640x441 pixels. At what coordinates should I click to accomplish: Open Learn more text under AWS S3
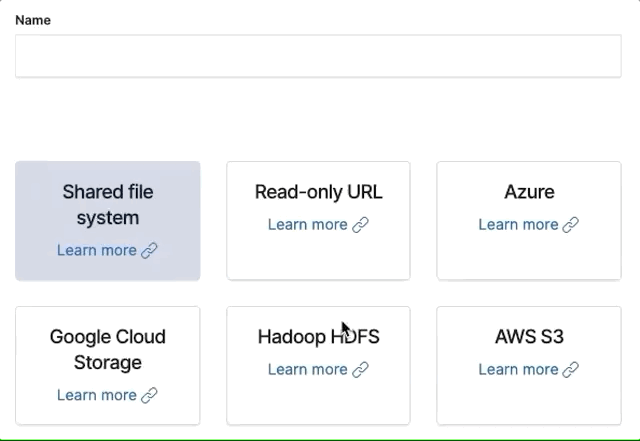pyautogui.click(x=518, y=369)
